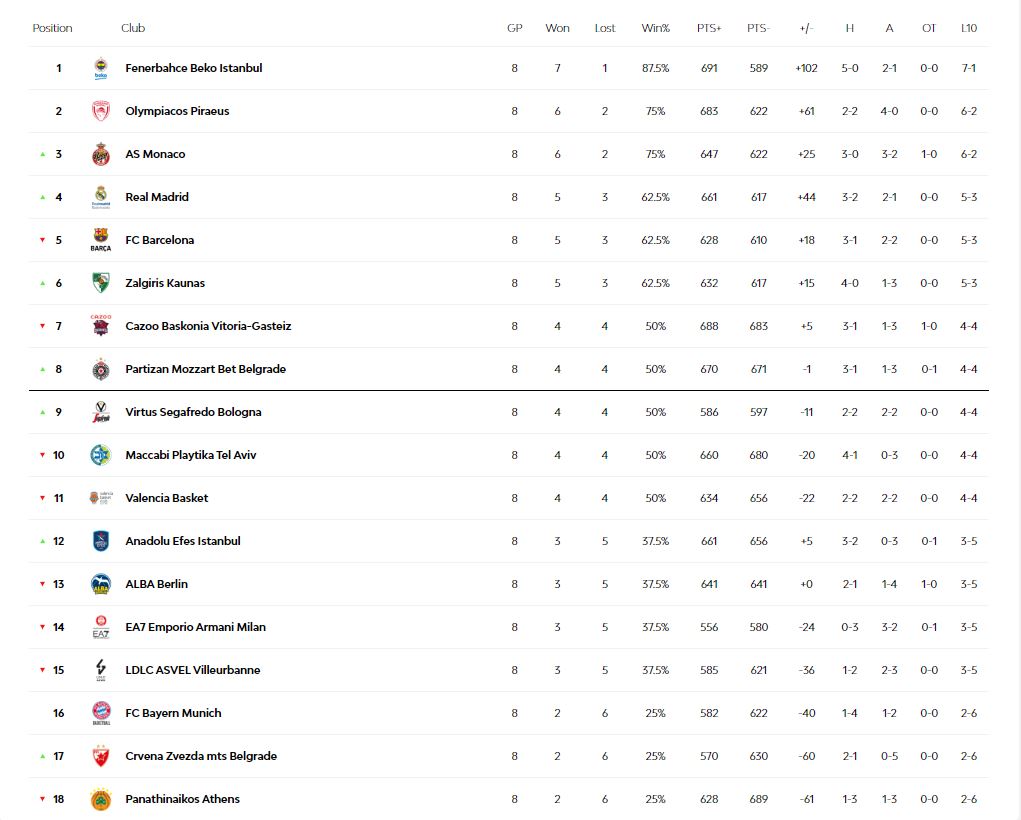1021x820 pixels.
Task: Click the Position column header
Action: tap(52, 28)
